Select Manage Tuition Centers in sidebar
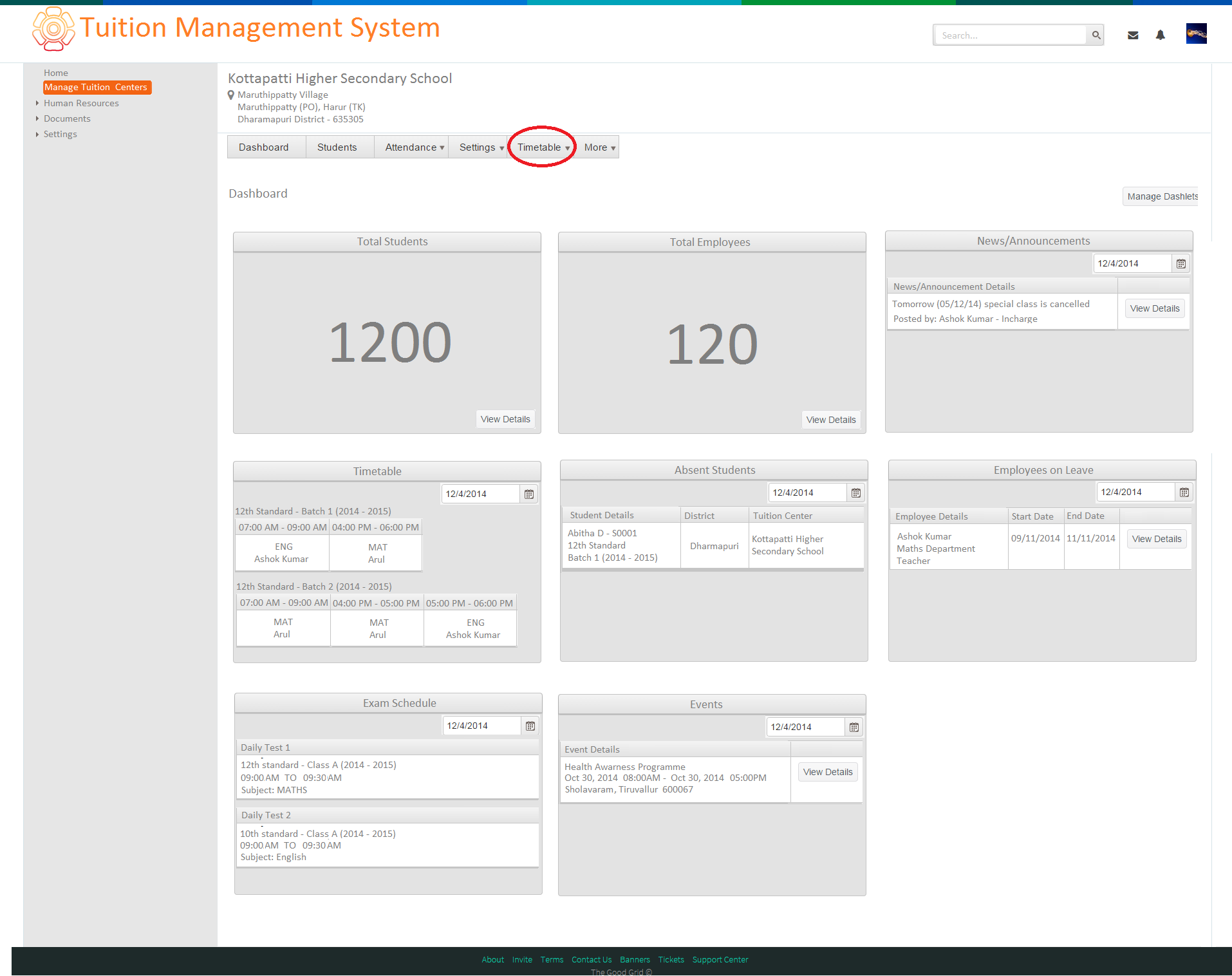This screenshot has height=976, width=1232. 97,88
